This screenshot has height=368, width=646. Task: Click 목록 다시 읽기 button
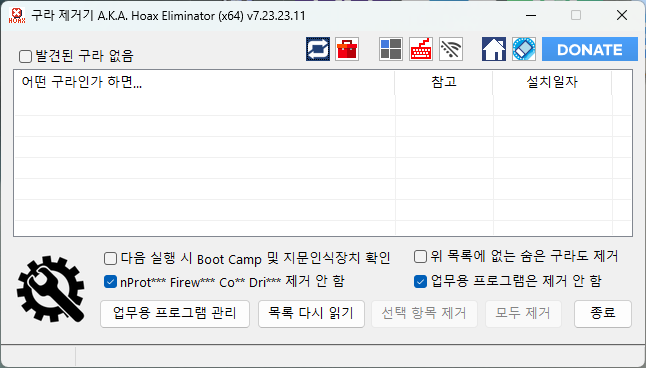311,314
